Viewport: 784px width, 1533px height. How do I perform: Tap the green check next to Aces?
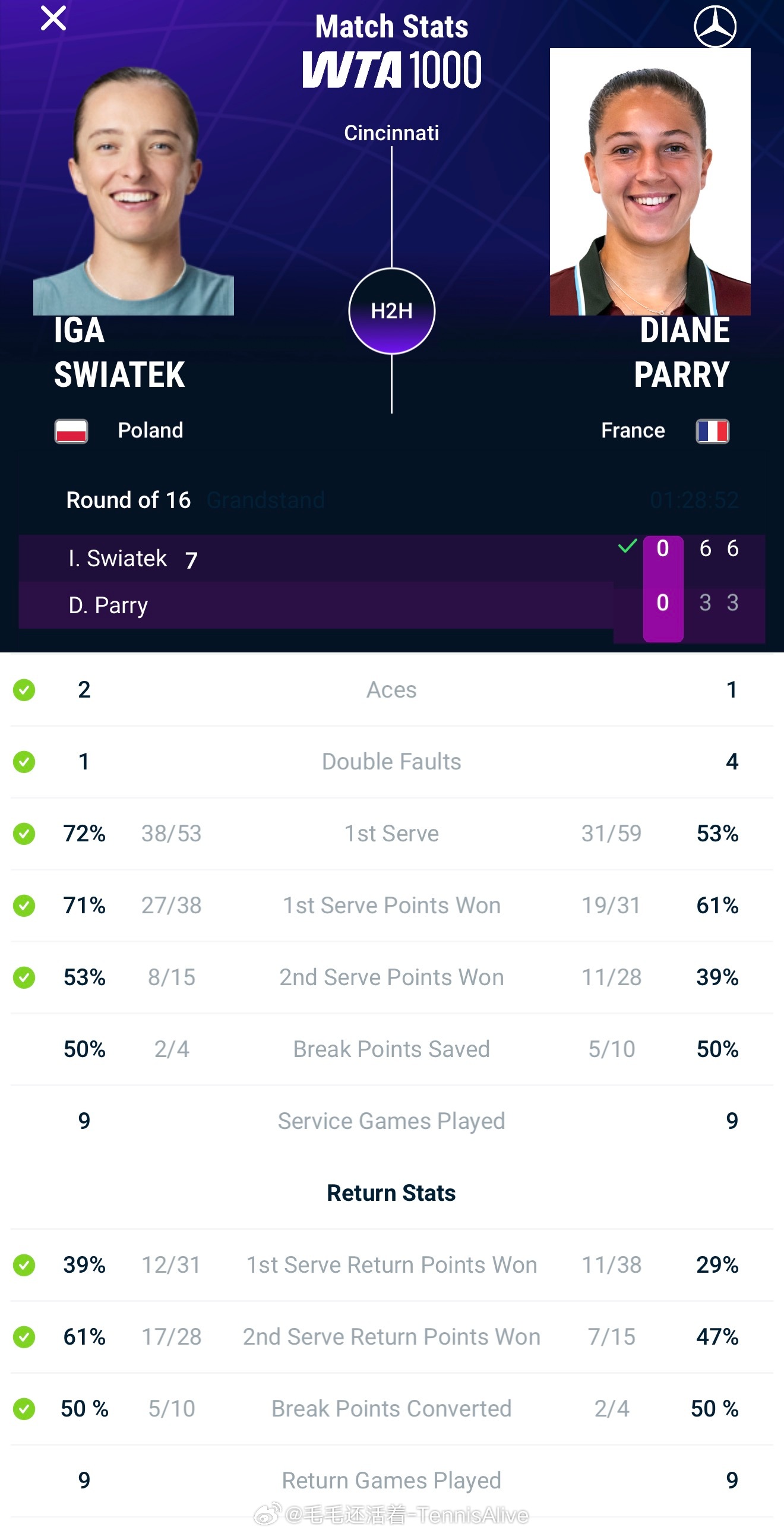click(24, 690)
